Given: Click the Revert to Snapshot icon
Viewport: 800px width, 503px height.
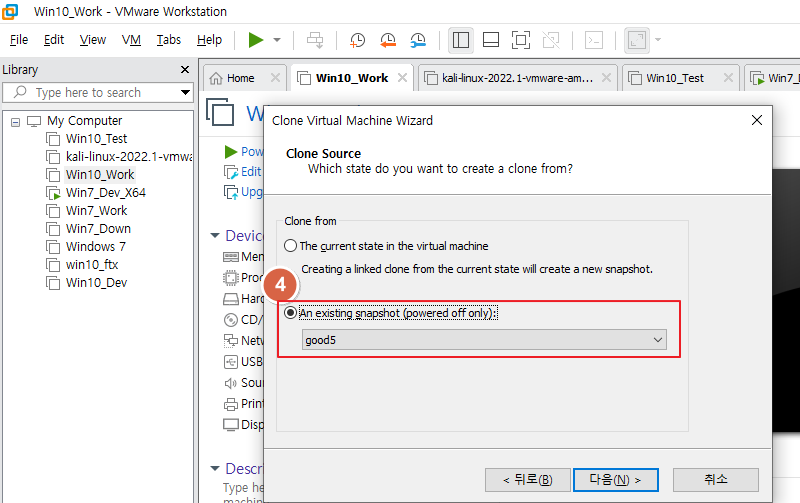Looking at the screenshot, I should [388, 40].
